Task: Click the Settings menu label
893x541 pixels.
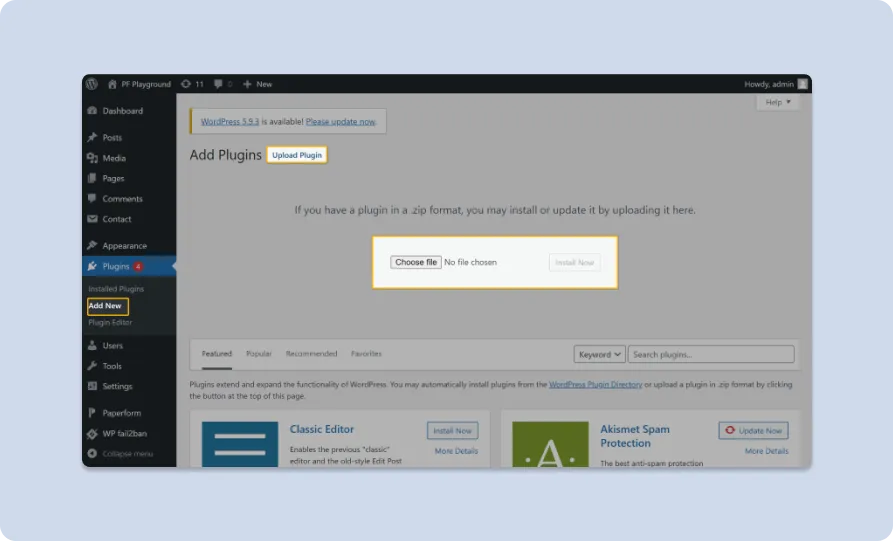Action: (117, 386)
